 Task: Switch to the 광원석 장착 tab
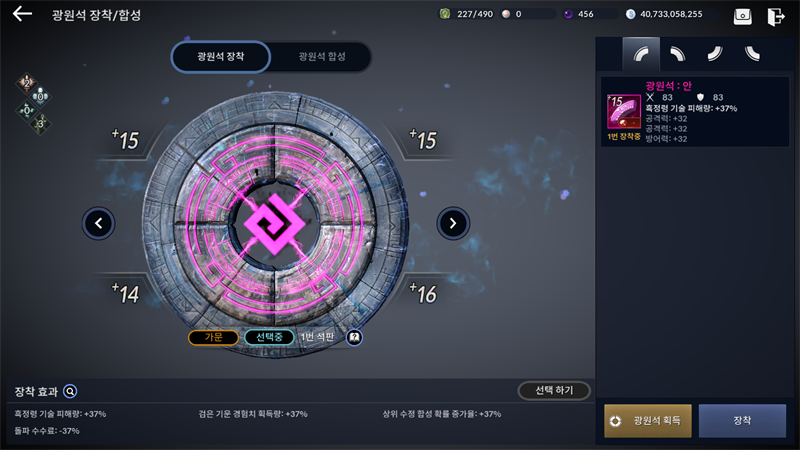220,57
